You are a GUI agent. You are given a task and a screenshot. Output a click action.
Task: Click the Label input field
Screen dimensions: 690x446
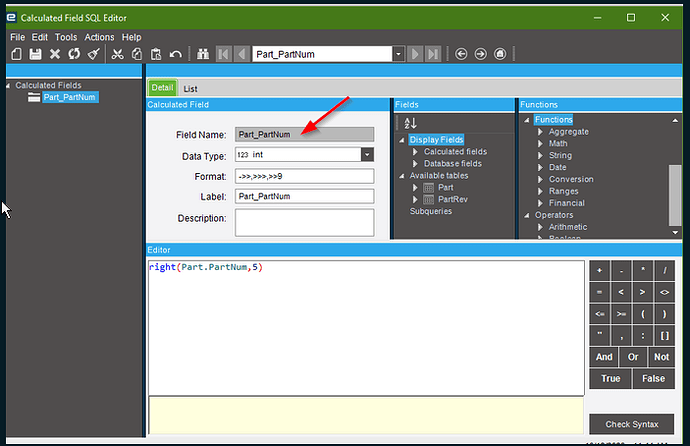click(x=305, y=196)
